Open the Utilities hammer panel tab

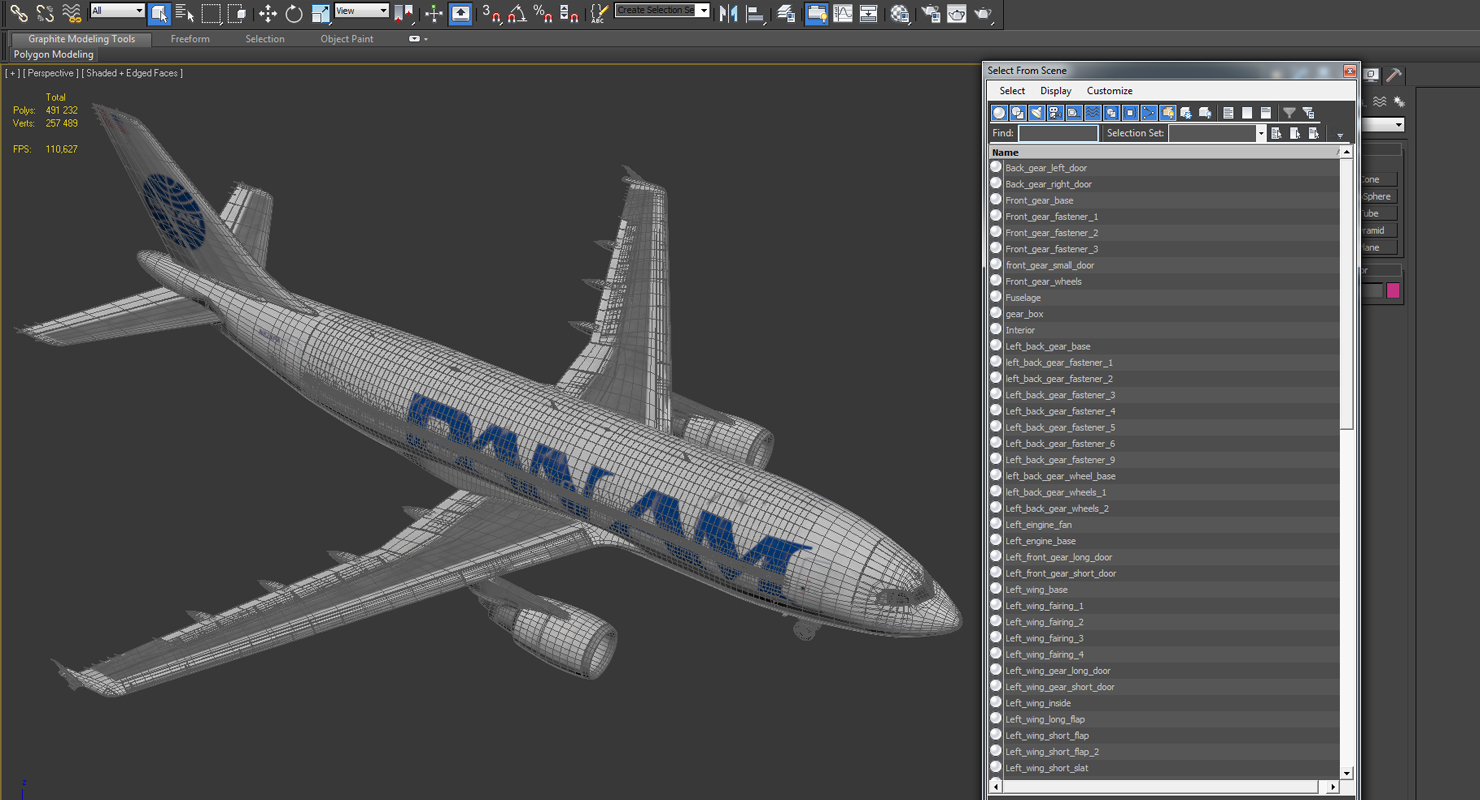(1393, 75)
